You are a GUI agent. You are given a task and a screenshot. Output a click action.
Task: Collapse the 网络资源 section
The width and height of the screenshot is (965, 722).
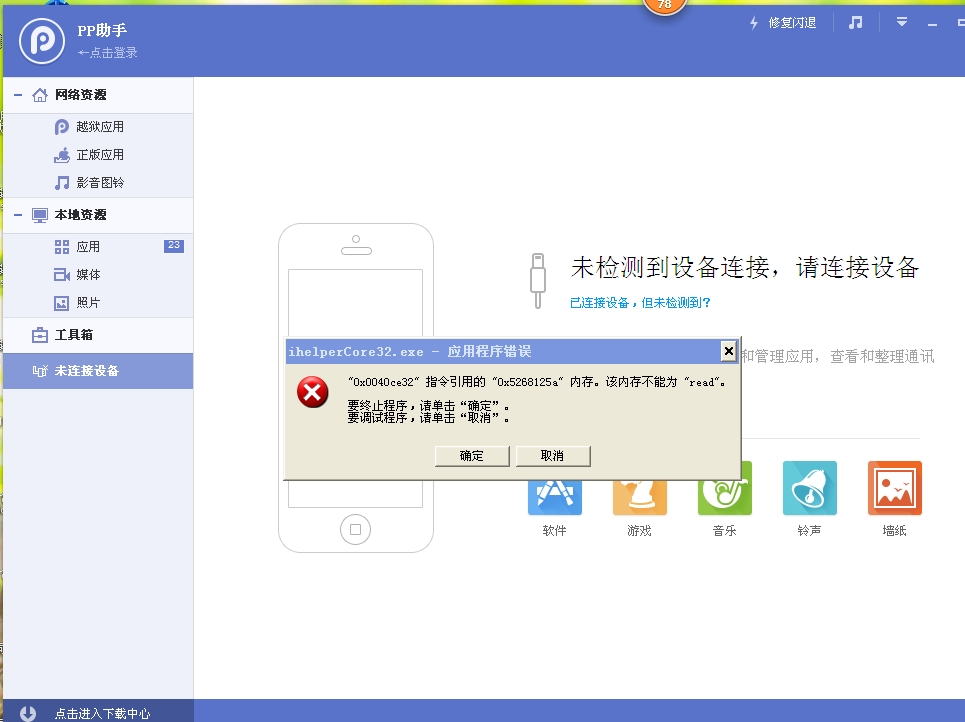(x=18, y=95)
